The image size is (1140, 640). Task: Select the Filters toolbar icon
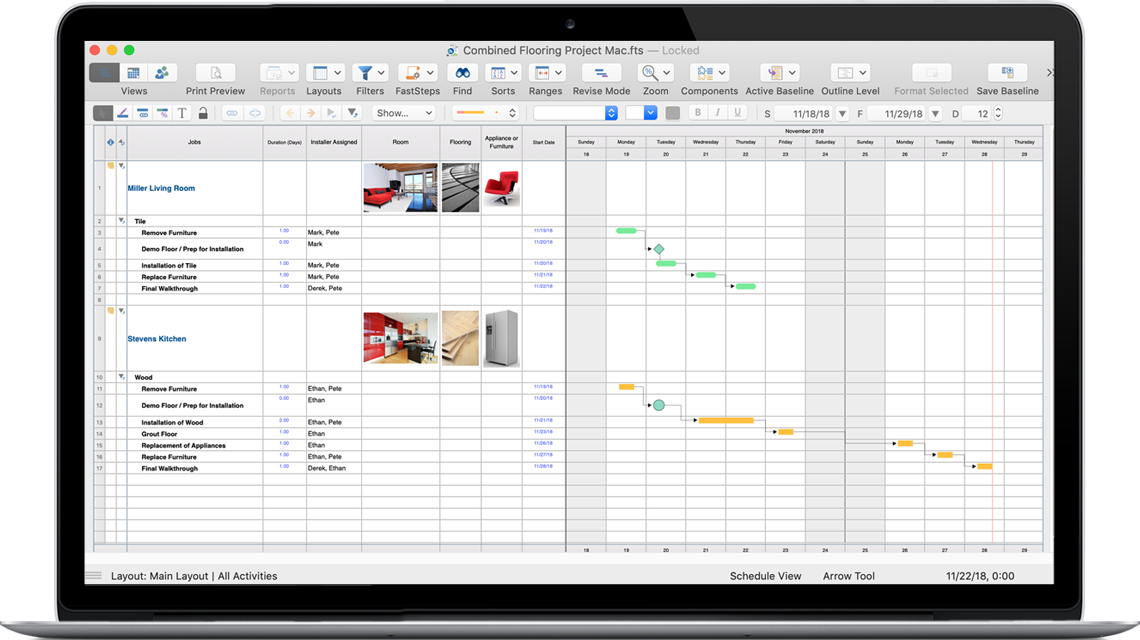coord(366,73)
